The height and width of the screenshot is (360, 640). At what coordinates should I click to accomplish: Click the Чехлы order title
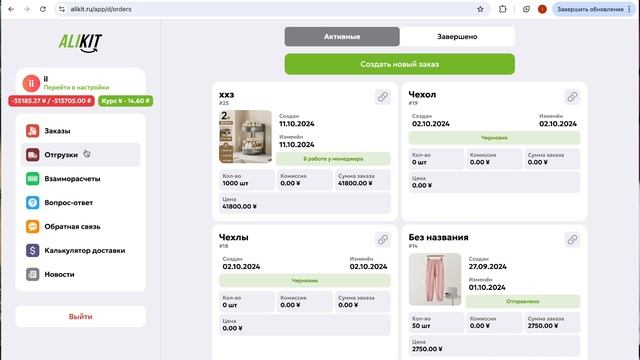233,237
